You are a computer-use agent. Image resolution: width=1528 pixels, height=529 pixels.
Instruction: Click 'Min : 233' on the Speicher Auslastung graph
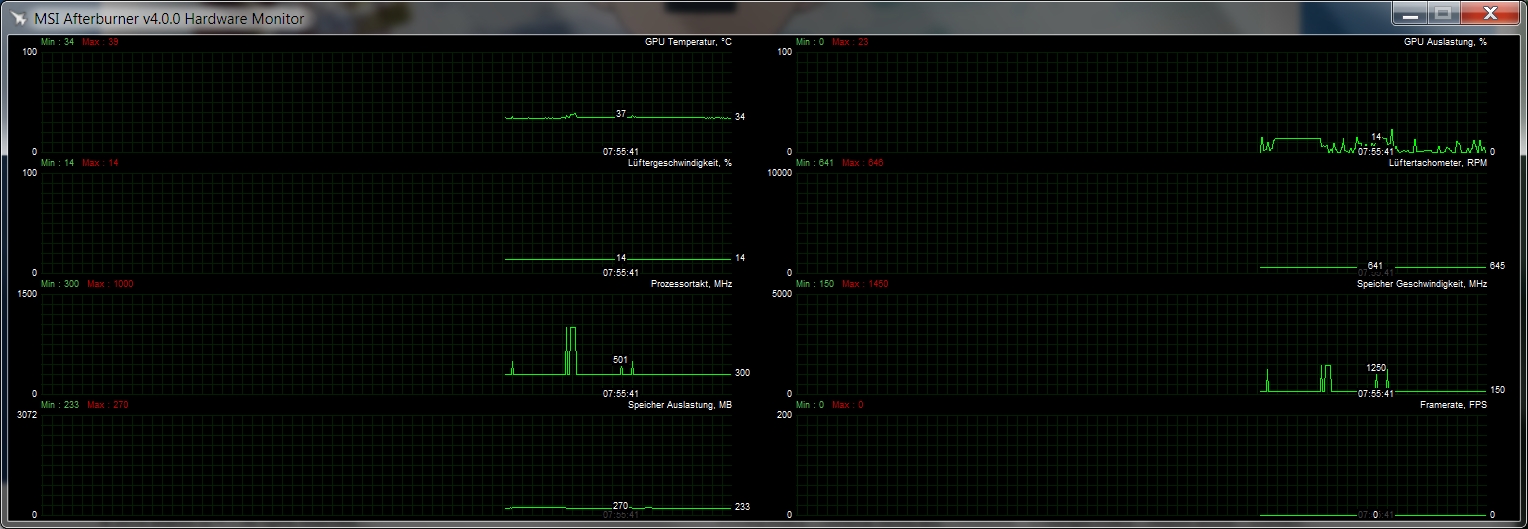pos(60,405)
